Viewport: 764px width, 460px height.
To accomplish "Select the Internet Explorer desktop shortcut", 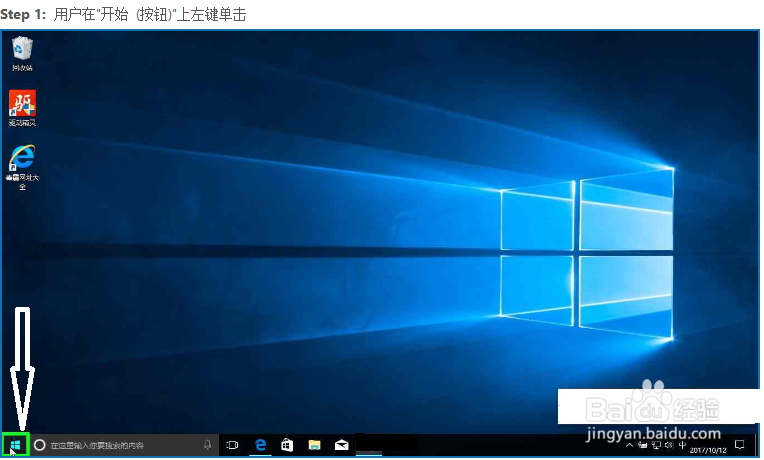I will 22,167.
